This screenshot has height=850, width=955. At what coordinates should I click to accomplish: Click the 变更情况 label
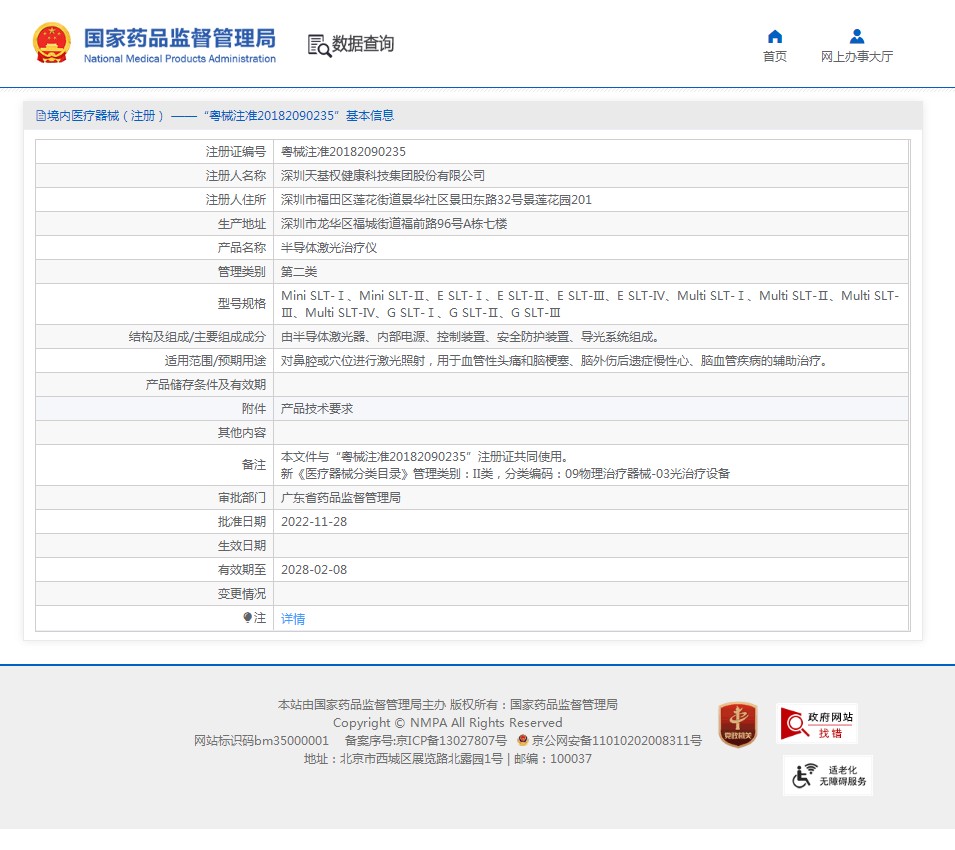[x=242, y=594]
